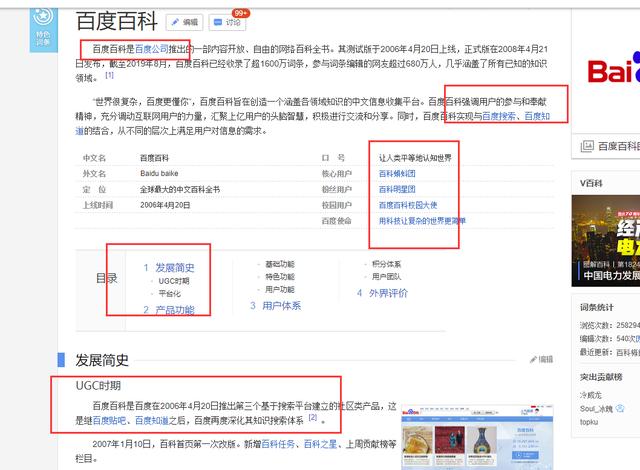Click the 目录 label
The image size is (640, 470).
click(106, 278)
